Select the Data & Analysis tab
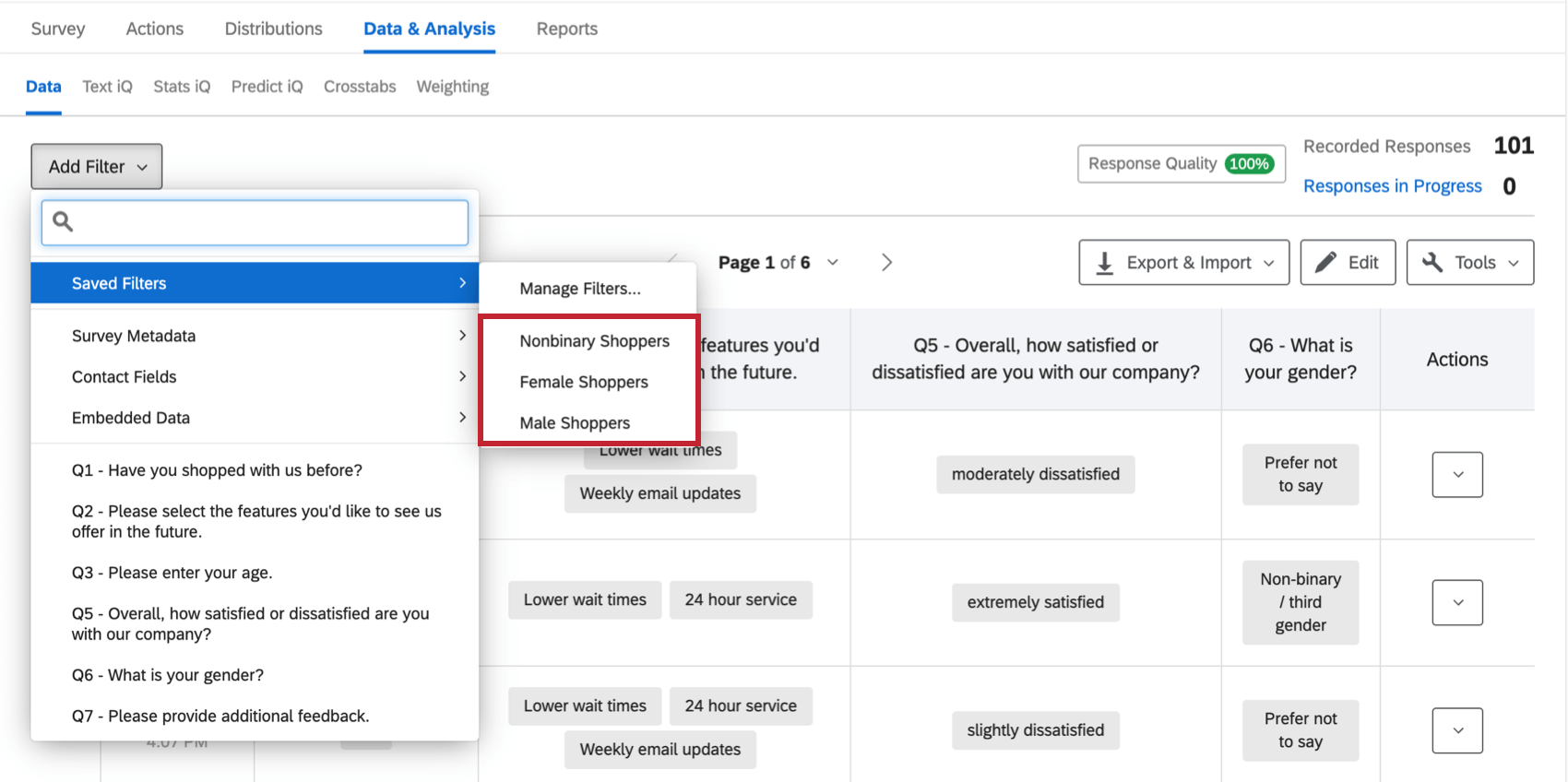This screenshot has height=782, width=1568. (x=430, y=29)
